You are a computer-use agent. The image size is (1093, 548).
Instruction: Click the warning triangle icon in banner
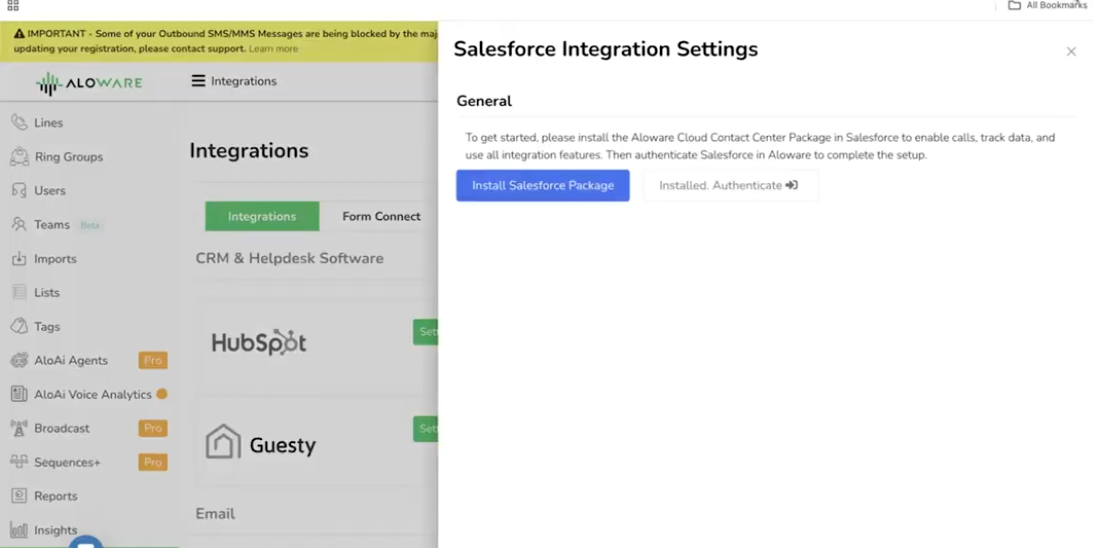[x=19, y=33]
